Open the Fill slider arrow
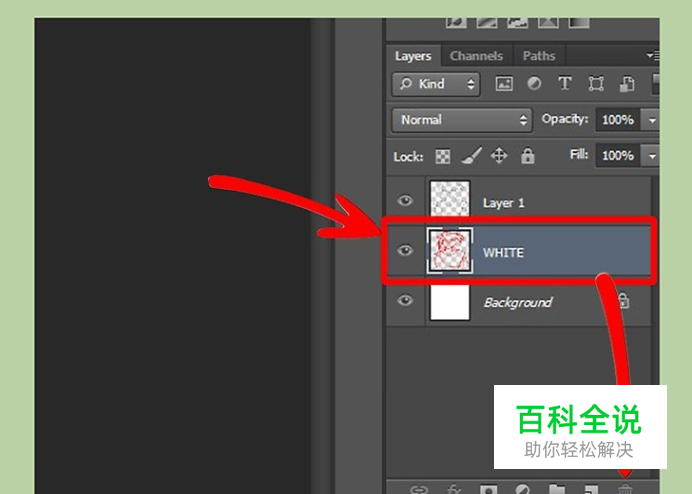 point(652,156)
